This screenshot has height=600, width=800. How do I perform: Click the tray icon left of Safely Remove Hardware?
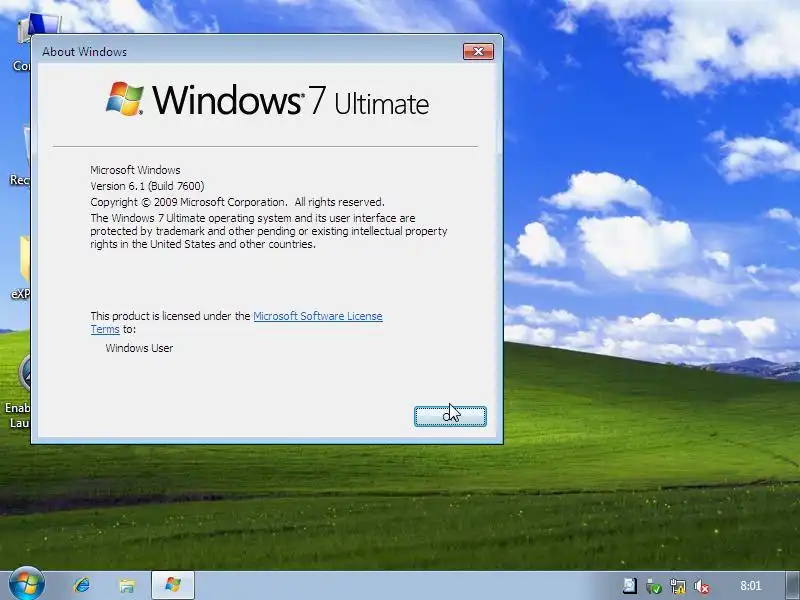pyautogui.click(x=630, y=586)
